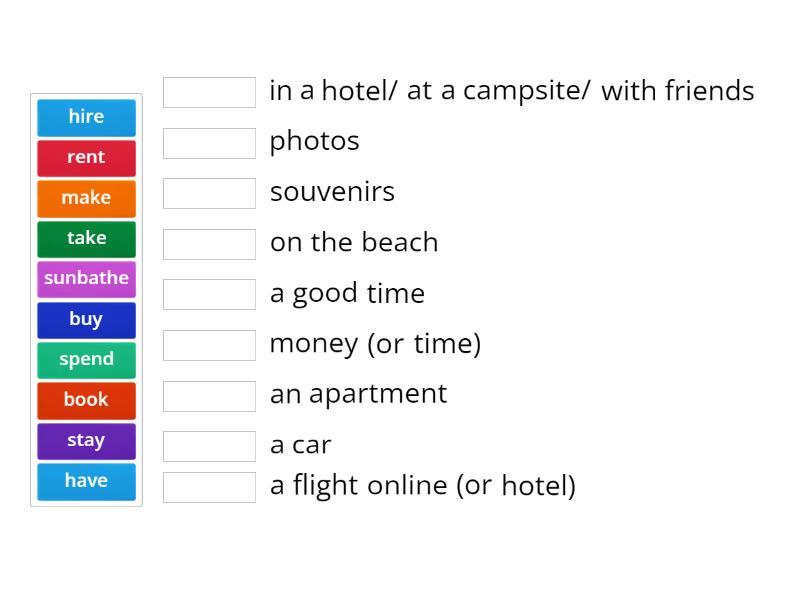Click the orange 'make' tile

pyautogui.click(x=86, y=198)
